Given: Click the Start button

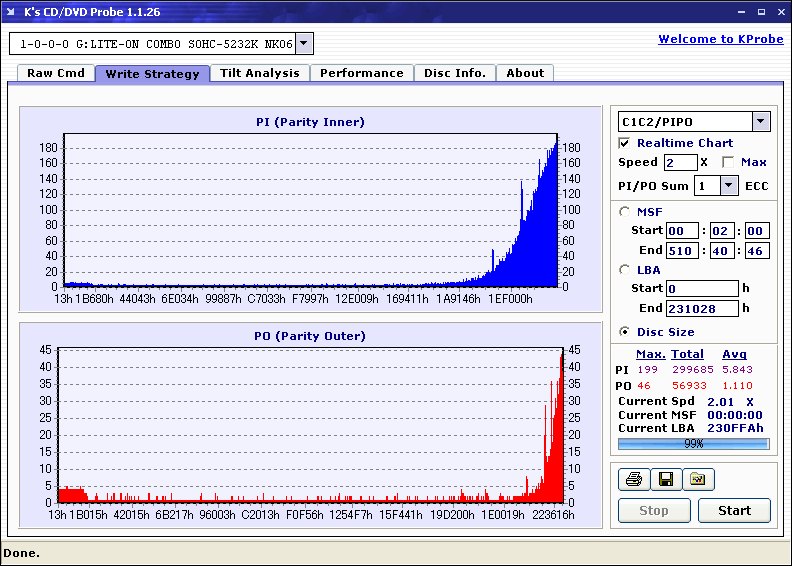Looking at the screenshot, I should pos(734,510).
